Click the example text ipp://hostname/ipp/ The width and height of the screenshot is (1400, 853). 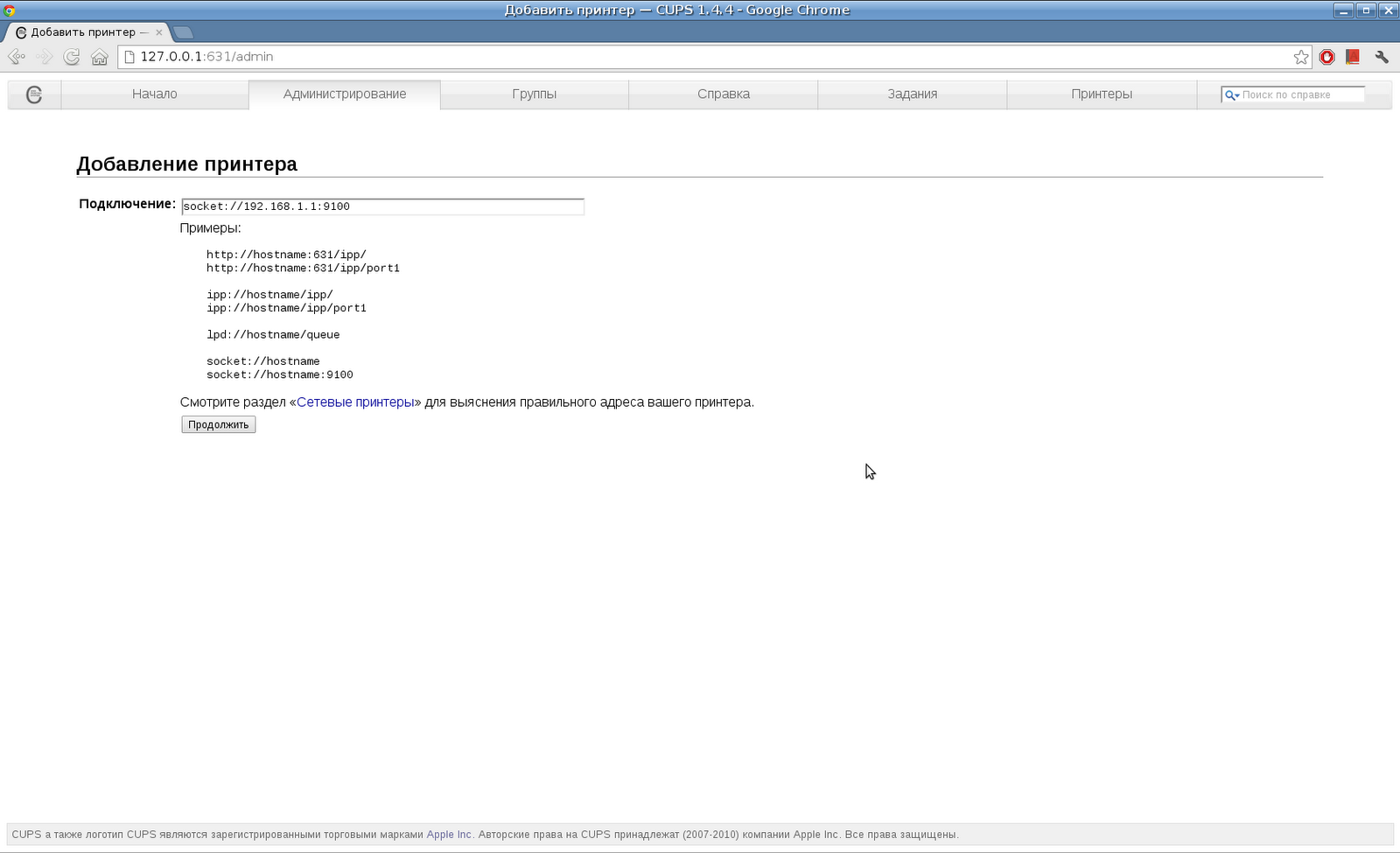[269, 295]
